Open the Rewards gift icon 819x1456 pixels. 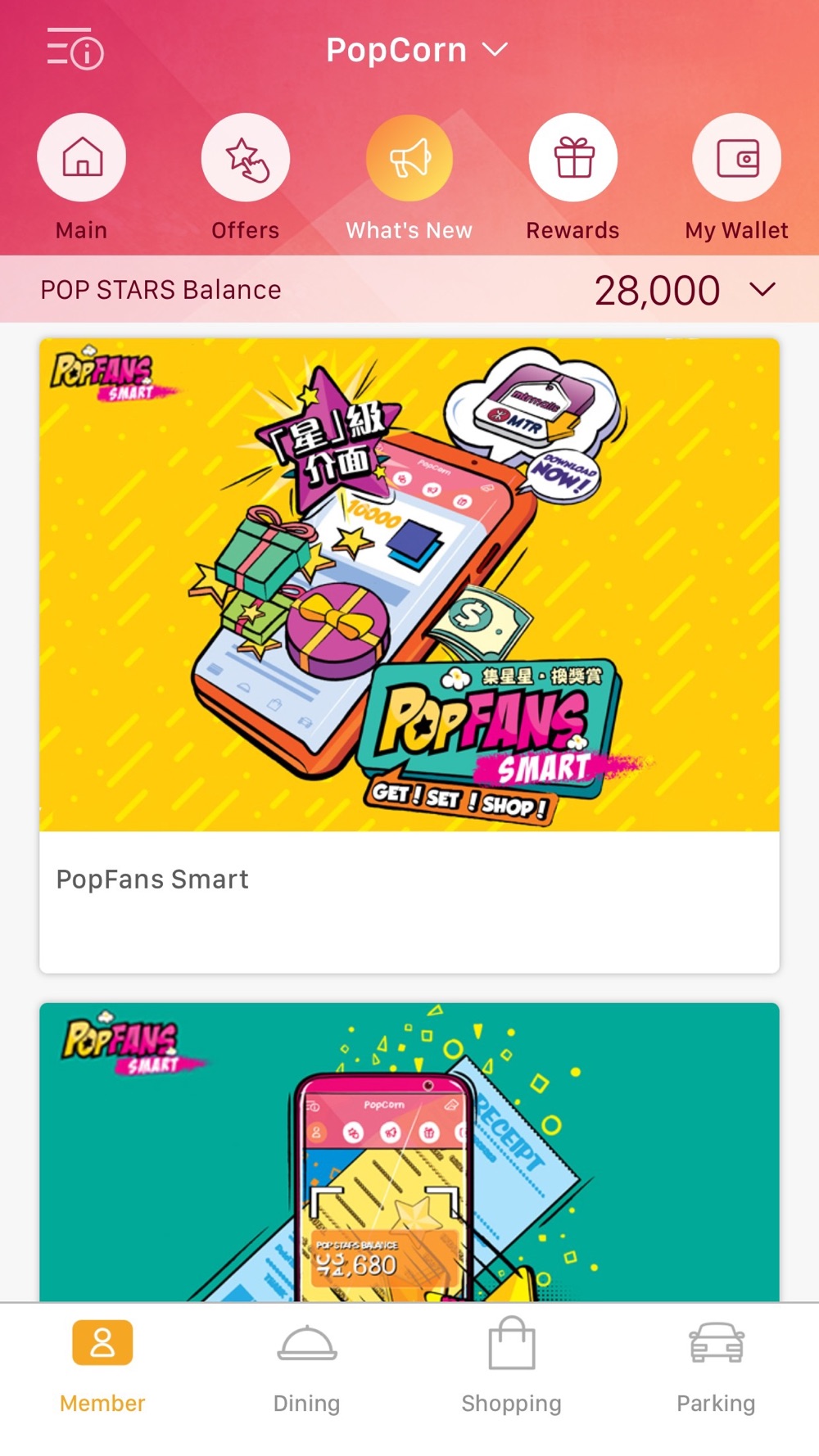(573, 157)
